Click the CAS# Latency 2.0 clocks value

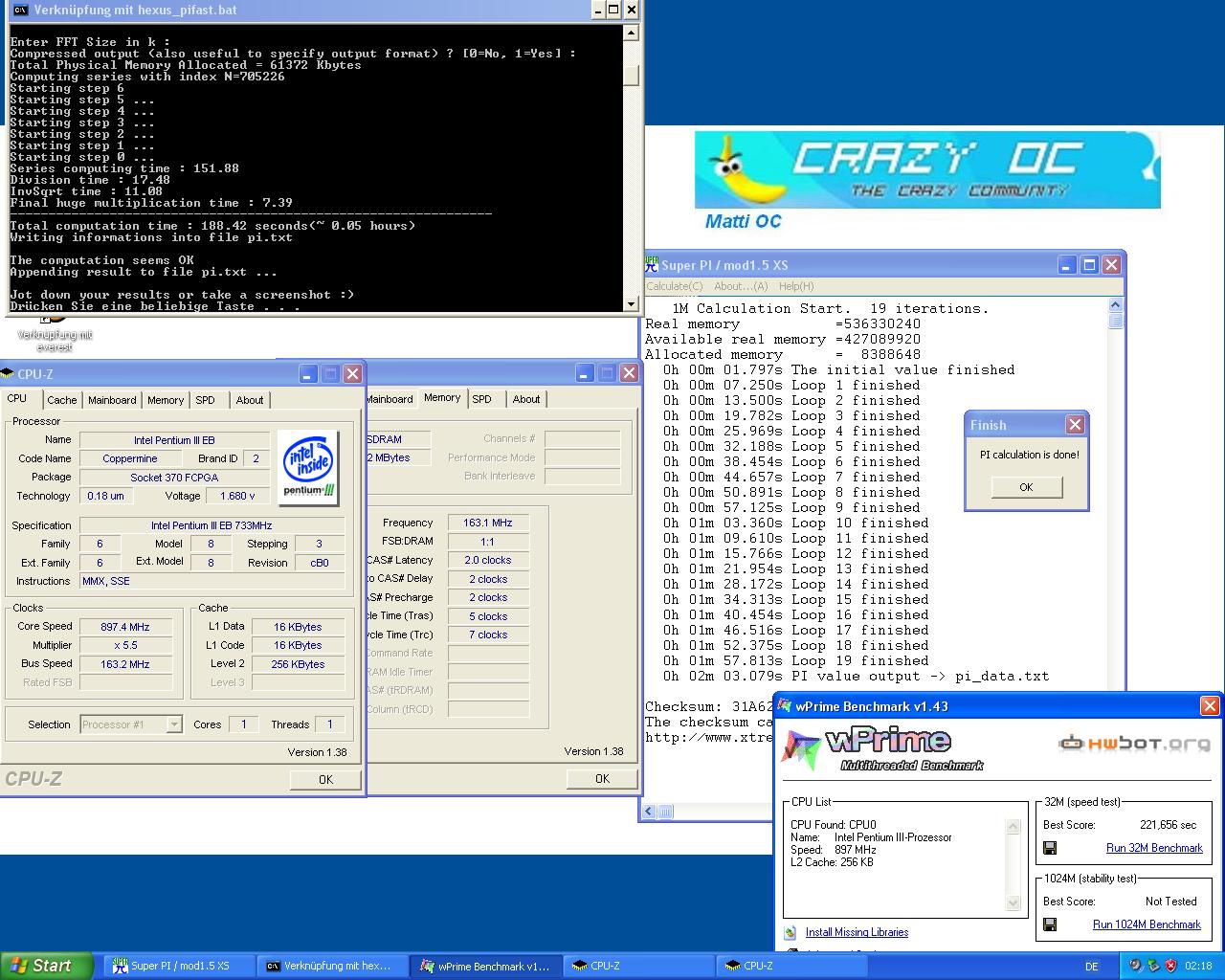[488, 560]
